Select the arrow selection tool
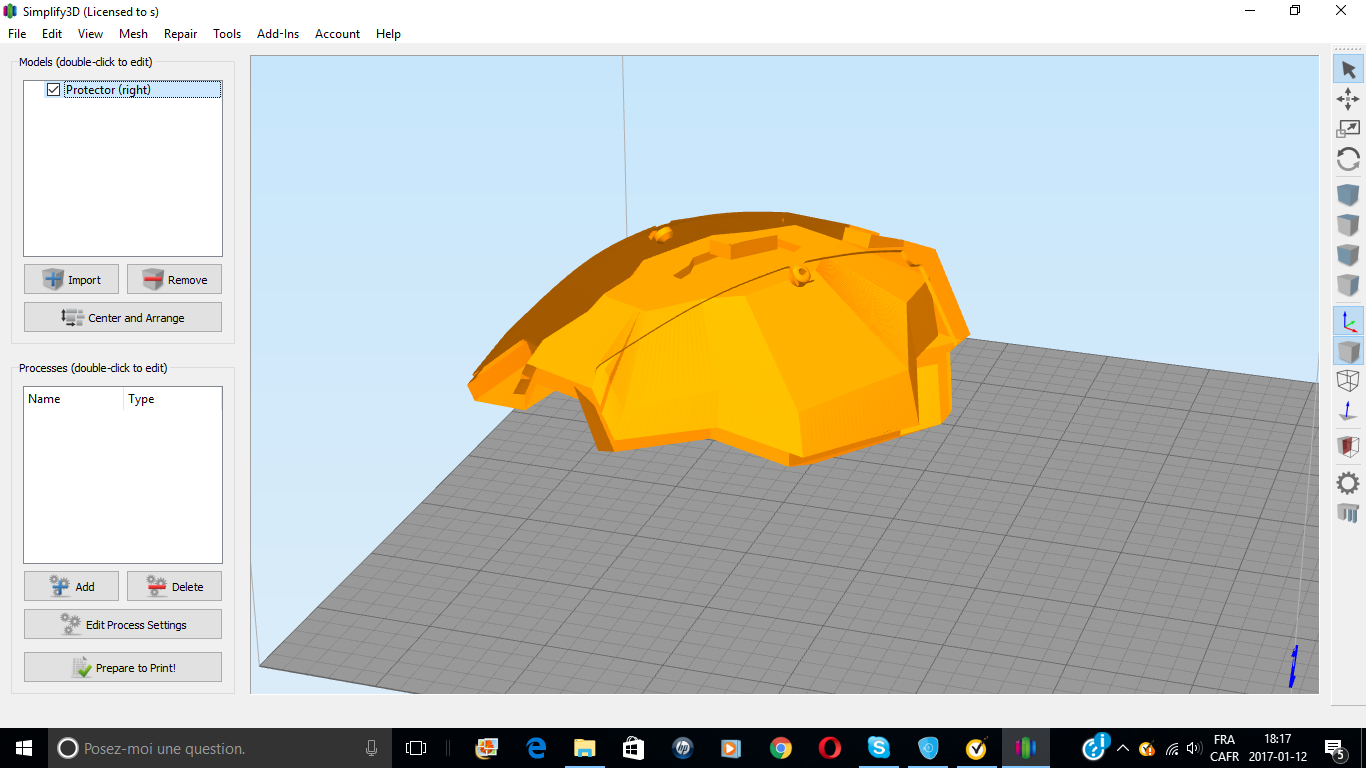 click(1348, 69)
